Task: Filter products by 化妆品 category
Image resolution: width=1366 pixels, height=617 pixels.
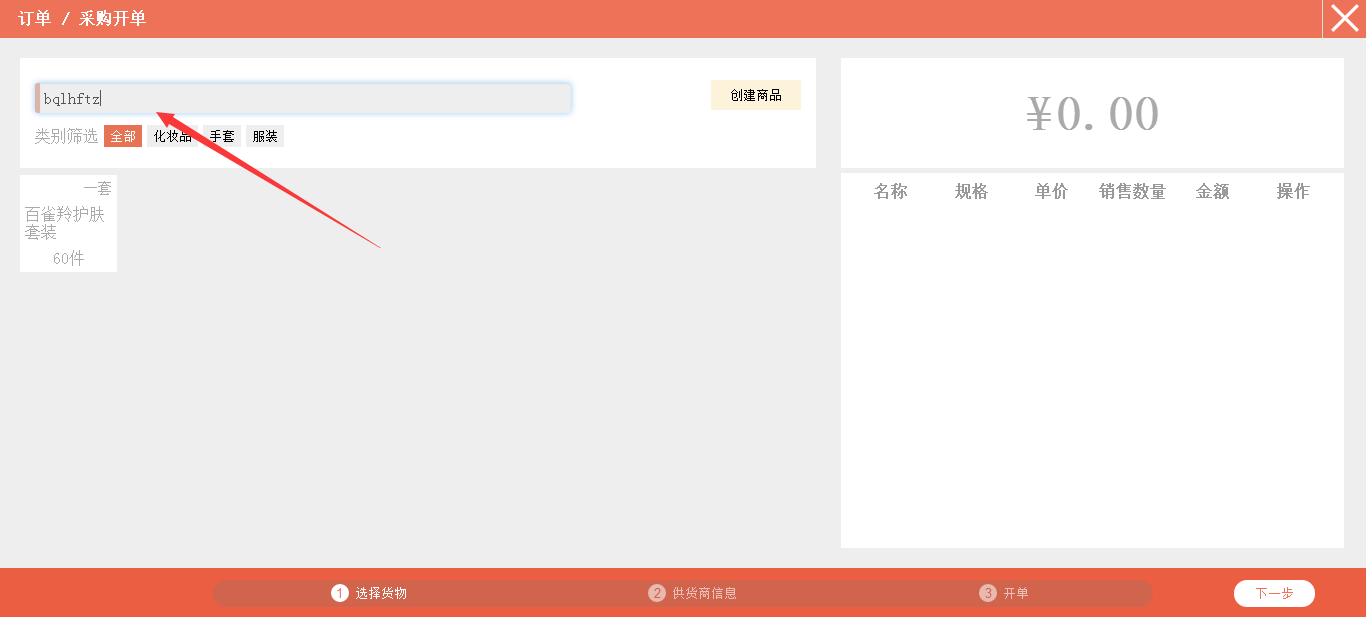Action: click(172, 136)
